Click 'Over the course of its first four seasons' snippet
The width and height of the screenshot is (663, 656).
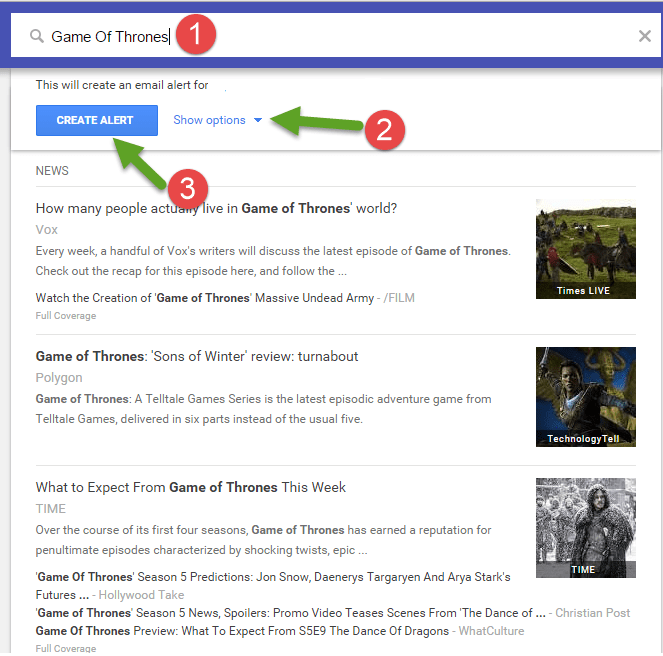[263, 540]
